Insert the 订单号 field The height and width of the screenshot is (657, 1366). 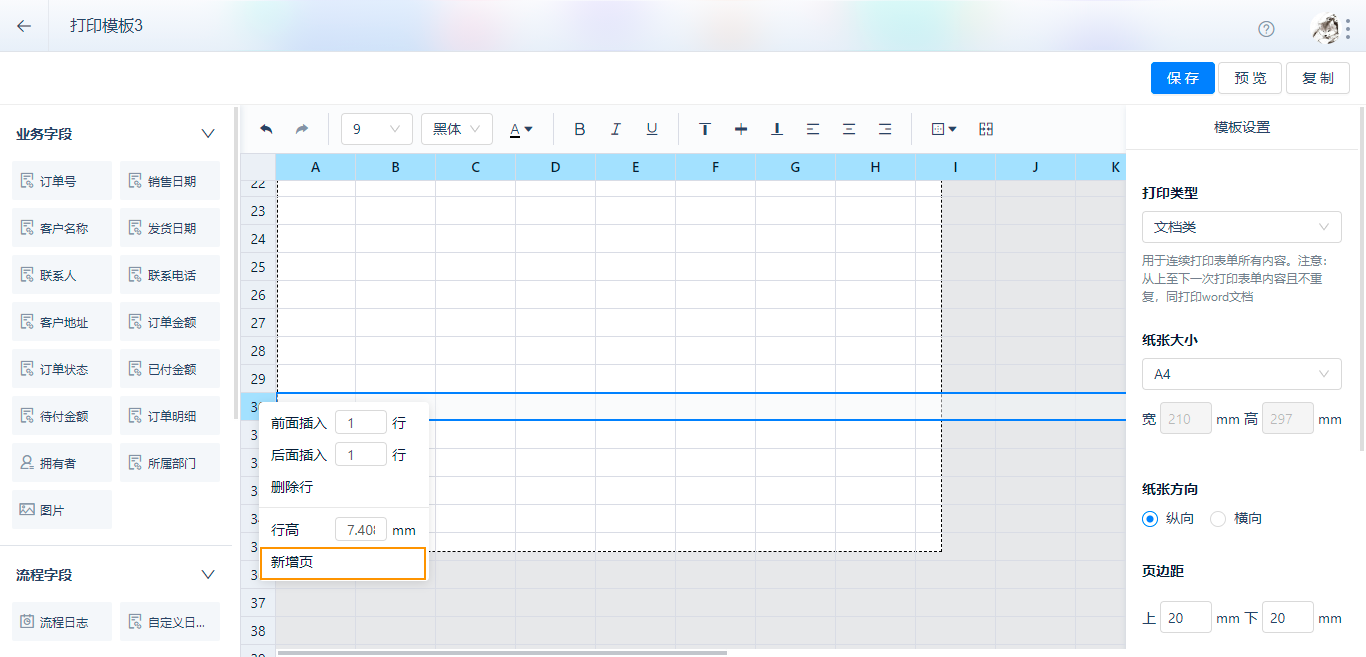(62, 181)
